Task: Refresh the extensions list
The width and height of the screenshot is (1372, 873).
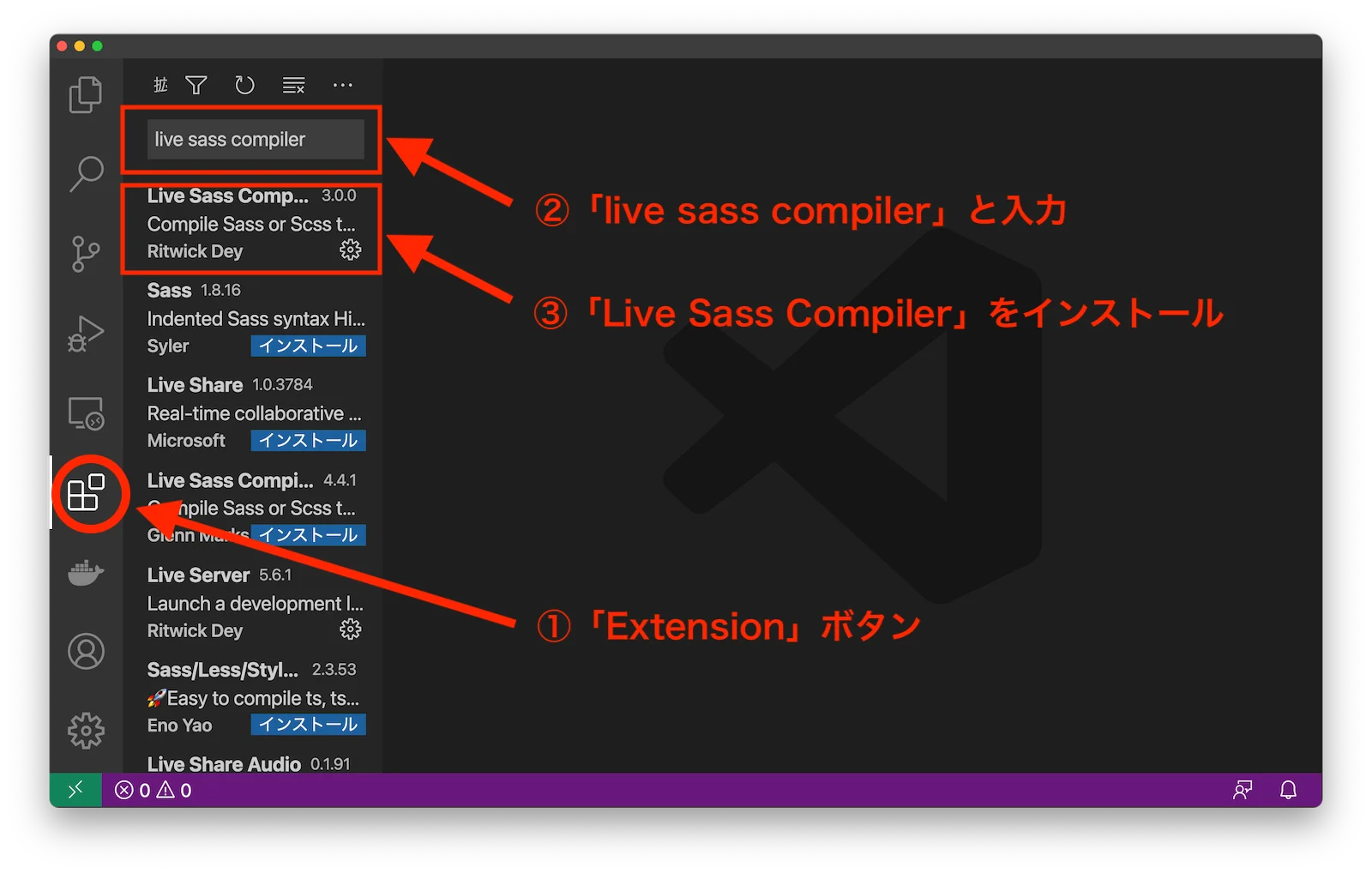Action: (244, 85)
